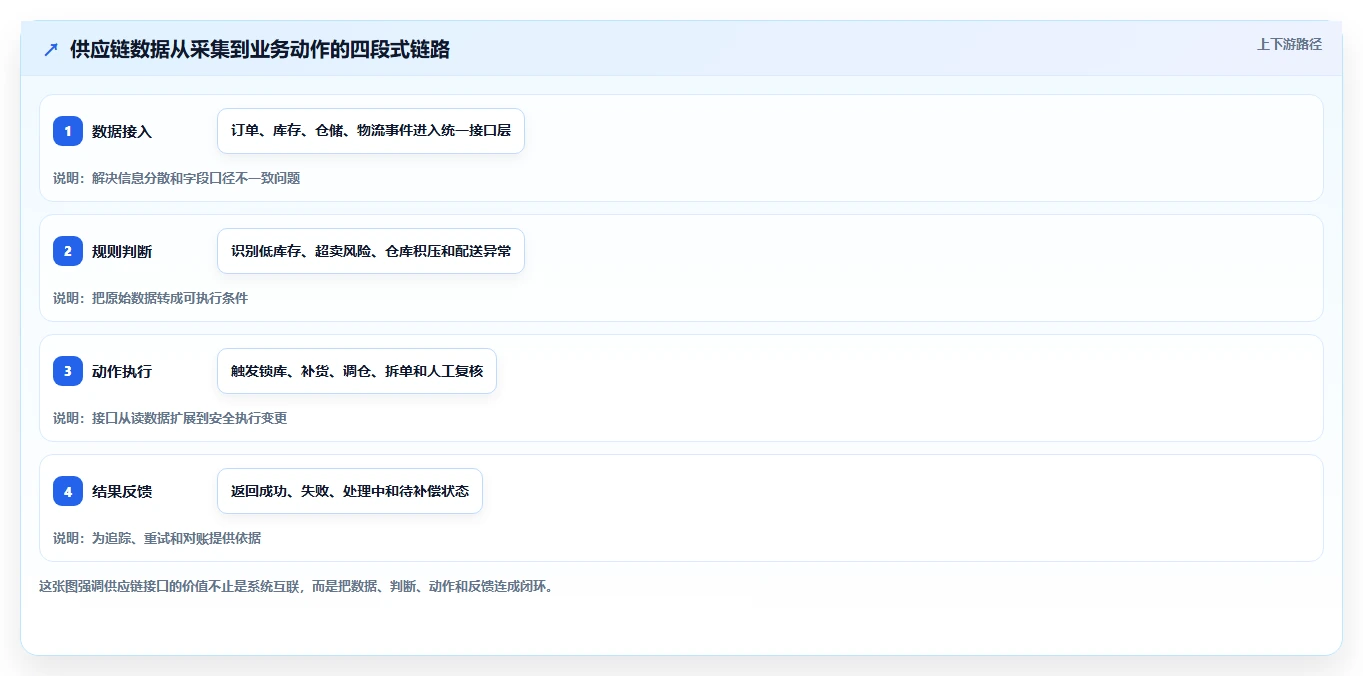The width and height of the screenshot is (1363, 676).
Task: Click the footer summary about 连成闭环
Action: click(296, 586)
